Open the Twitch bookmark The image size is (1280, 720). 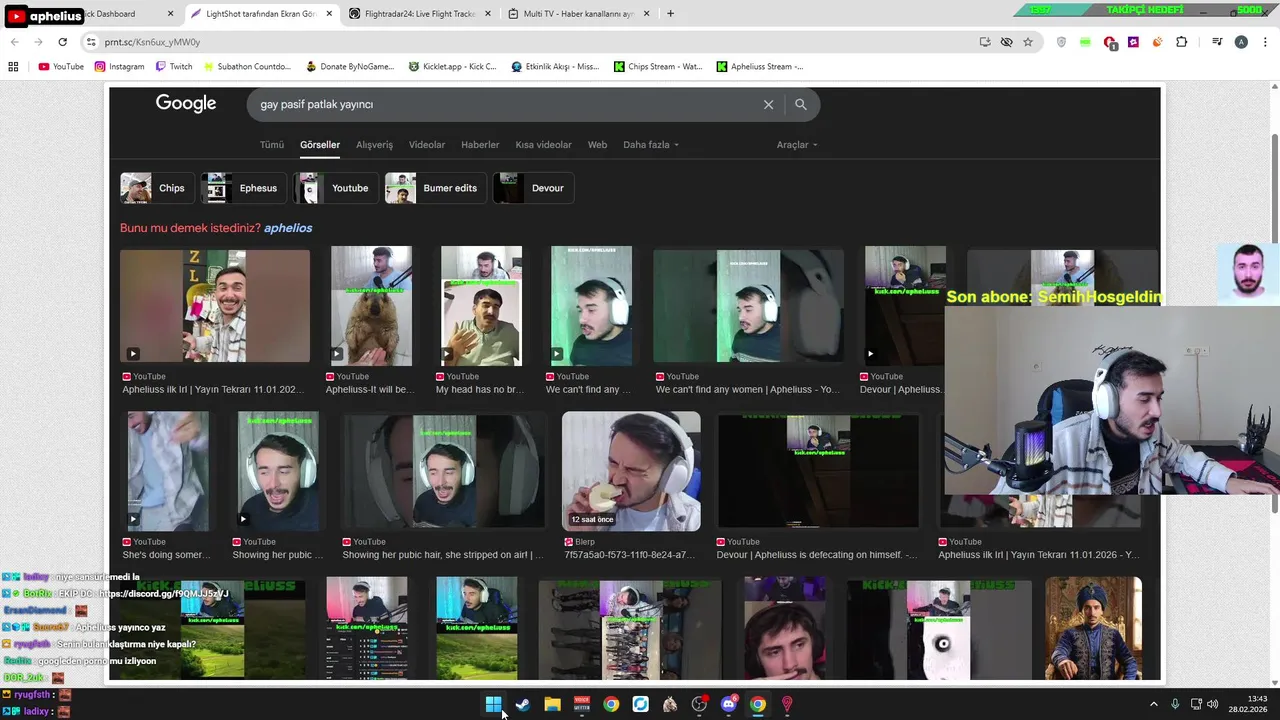pyautogui.click(x=174, y=67)
